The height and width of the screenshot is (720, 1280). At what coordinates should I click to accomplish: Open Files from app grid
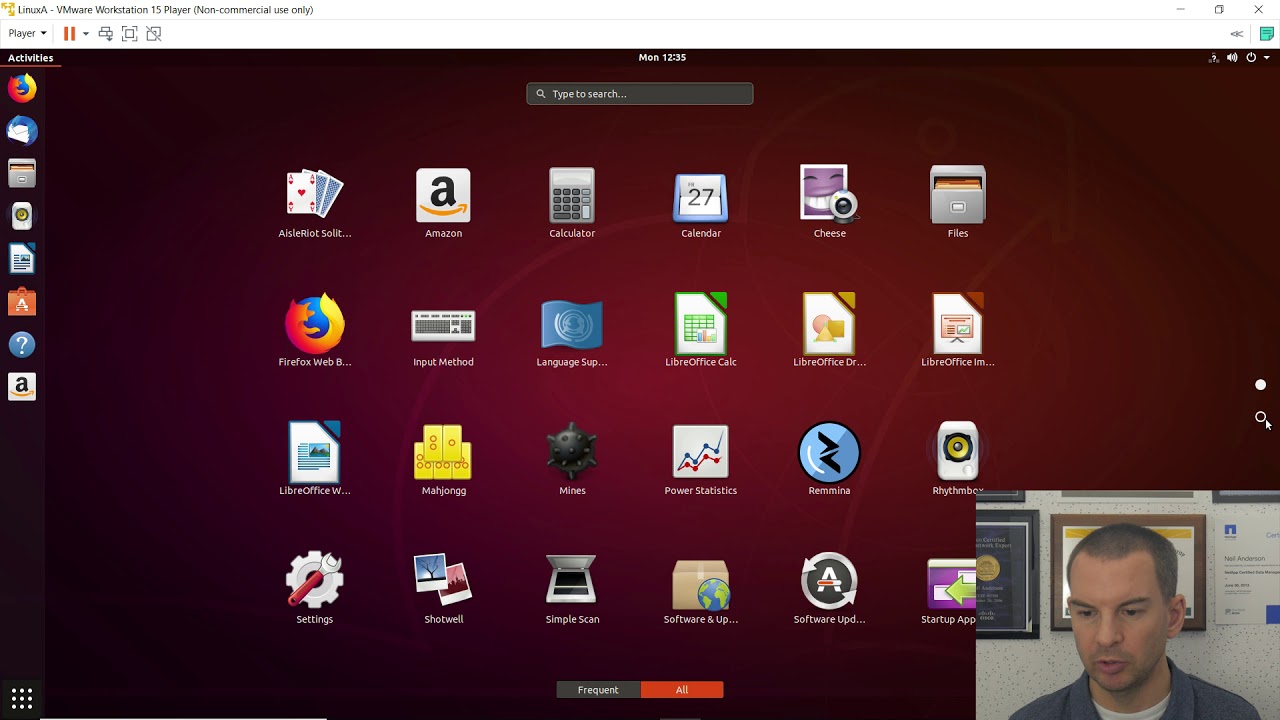point(957,203)
